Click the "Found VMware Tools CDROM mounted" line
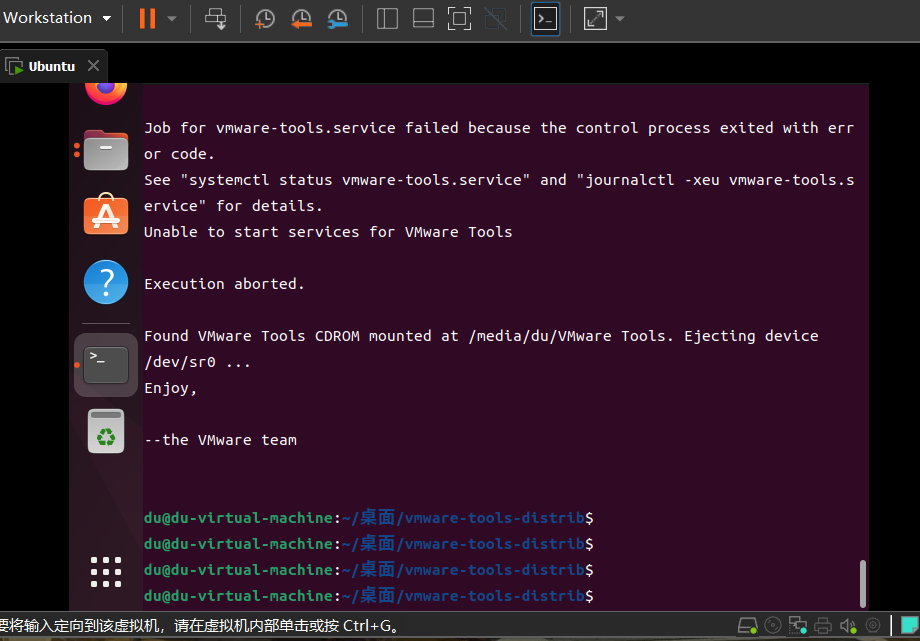920x641 pixels. point(481,336)
